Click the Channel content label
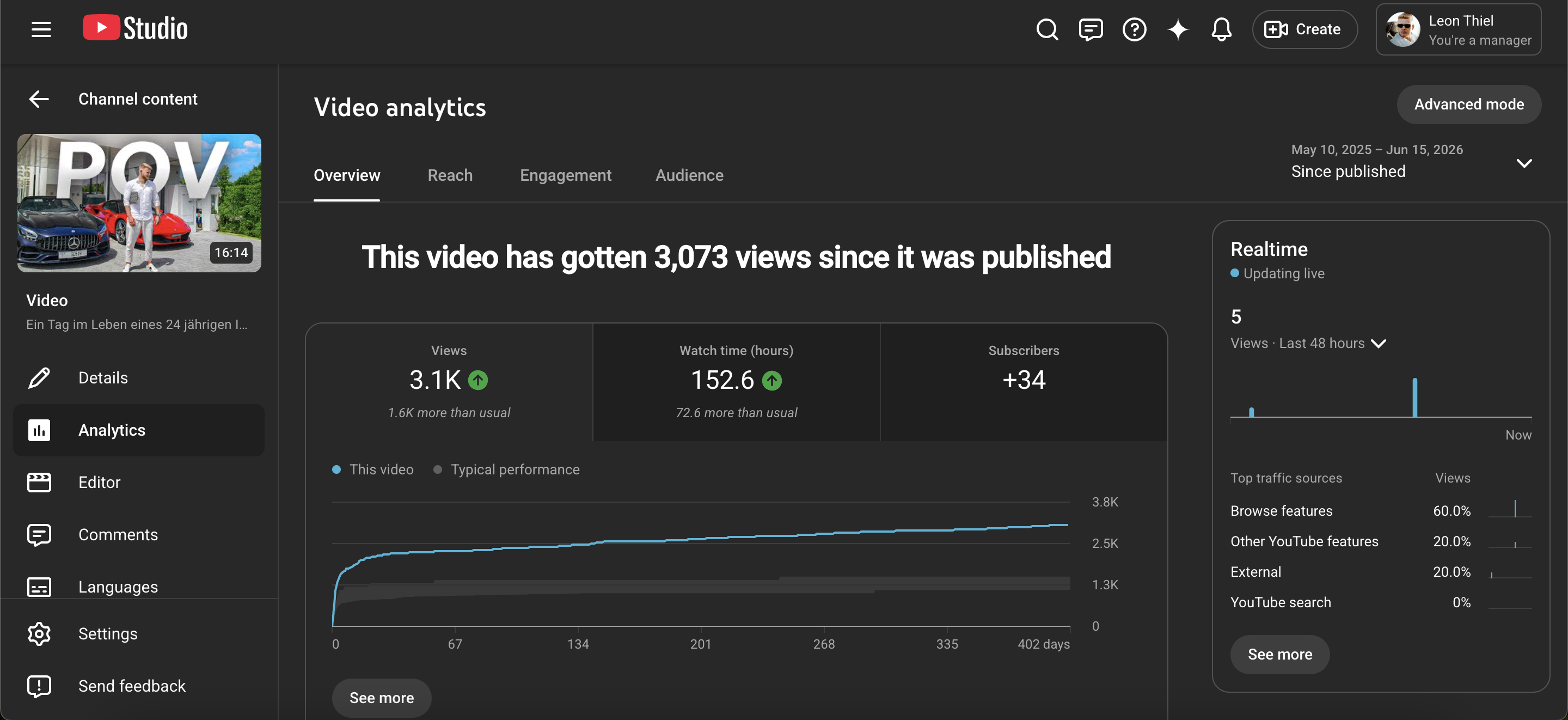Screen dimensions: 1568x720 138,99
